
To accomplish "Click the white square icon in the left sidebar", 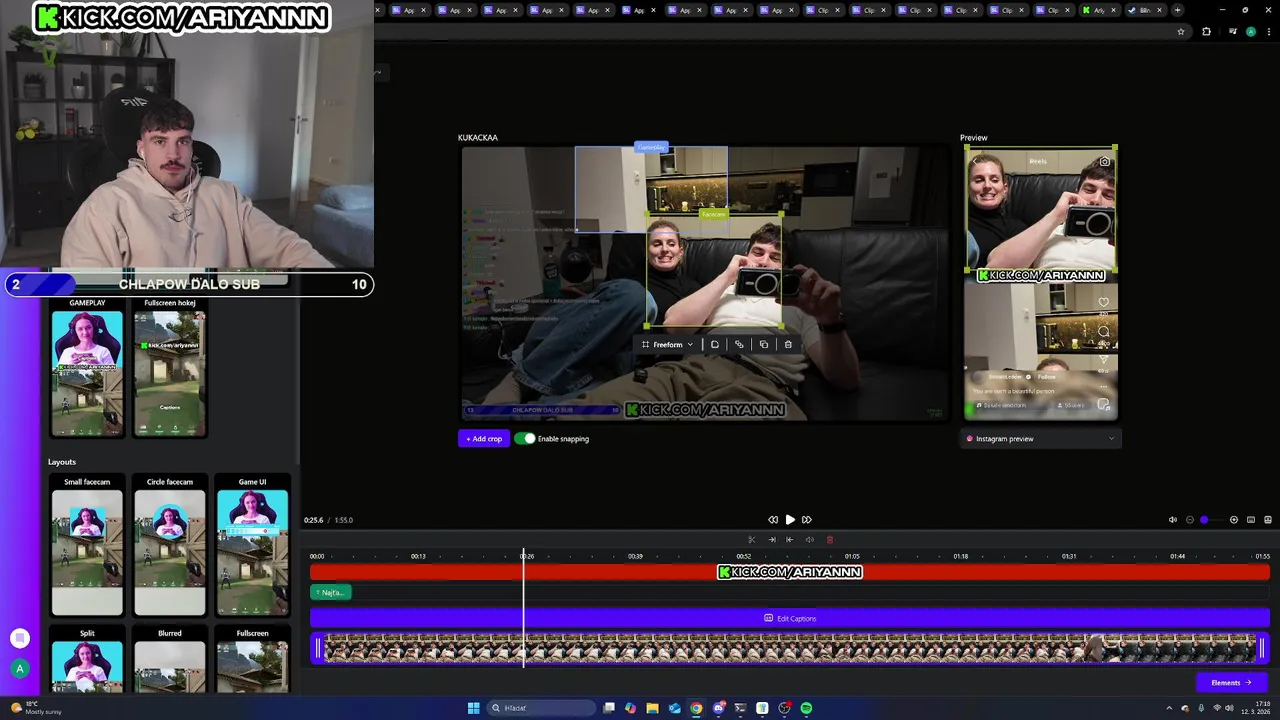I will point(19,638).
